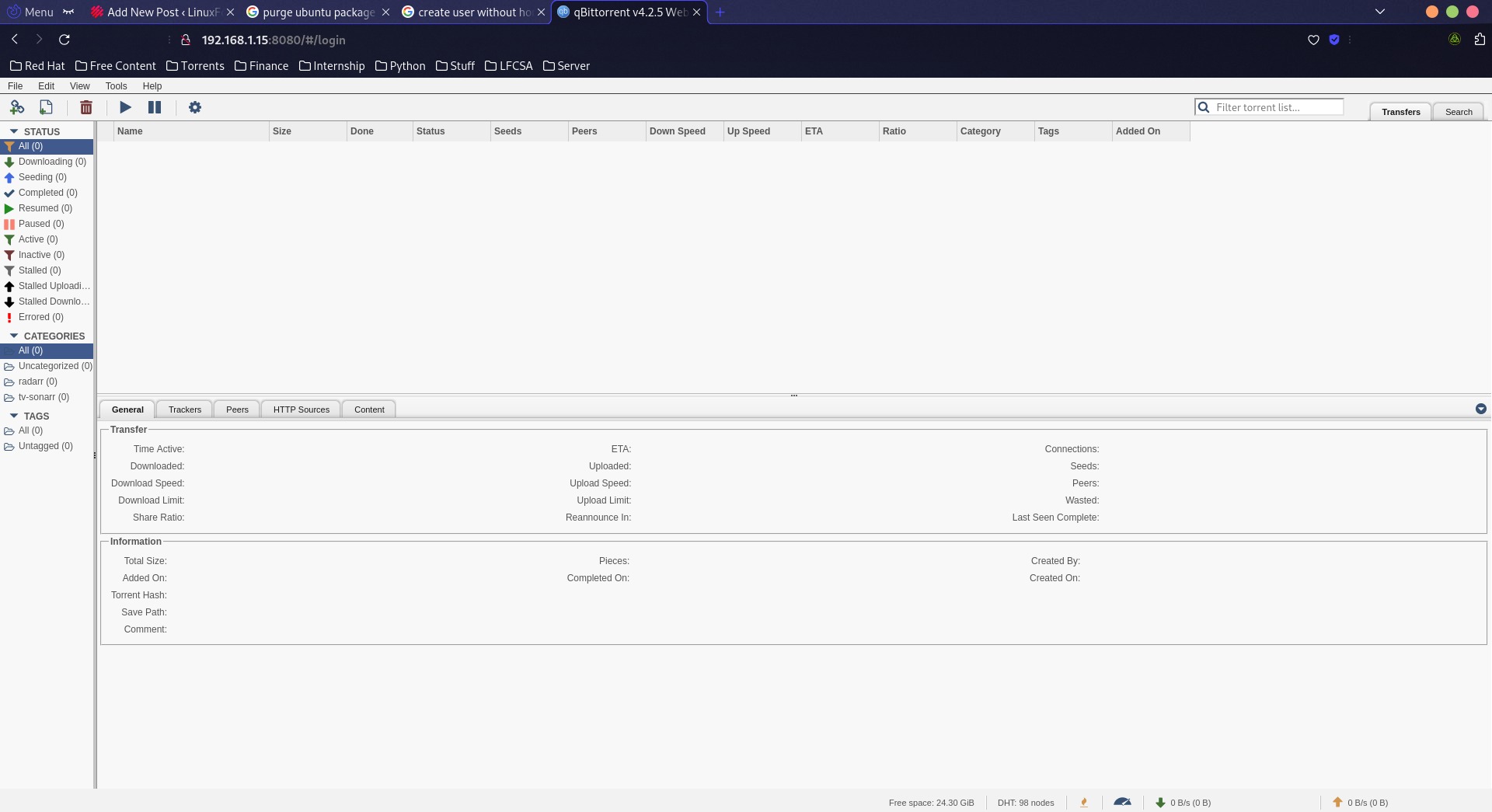Screen dimensions: 1492x812
Task: Toggle alternative speed limits speedometer icon
Action: (1122, 803)
